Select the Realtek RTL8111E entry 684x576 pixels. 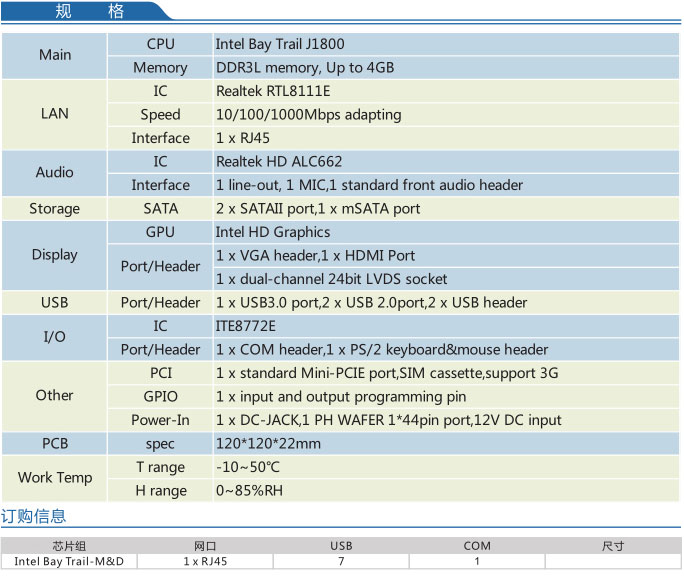coord(273,90)
